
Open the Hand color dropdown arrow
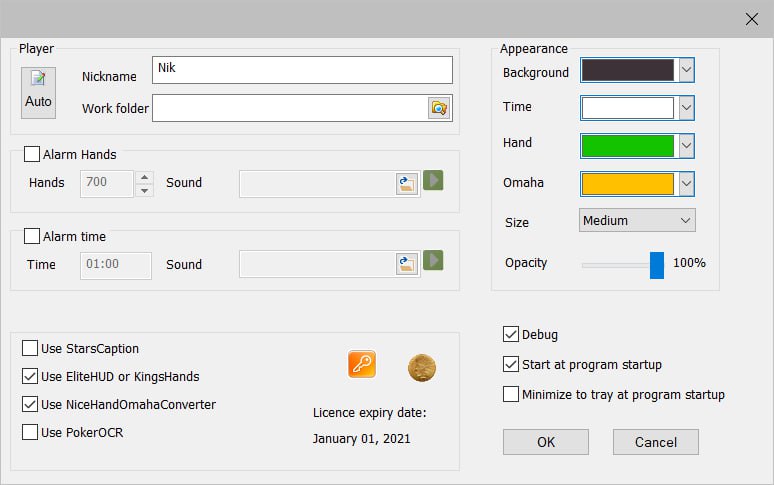[686, 146]
